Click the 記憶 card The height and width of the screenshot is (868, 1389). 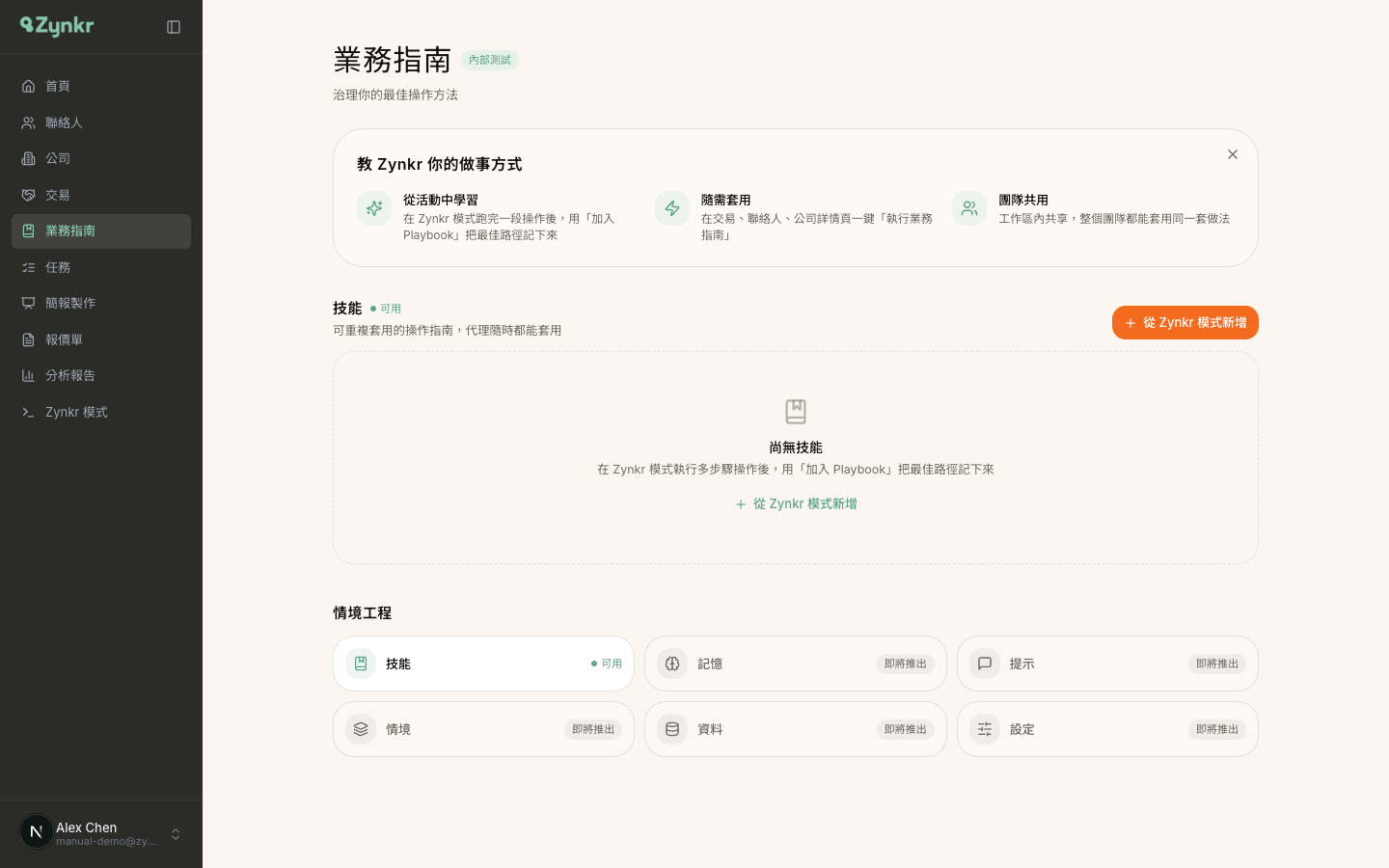(796, 664)
